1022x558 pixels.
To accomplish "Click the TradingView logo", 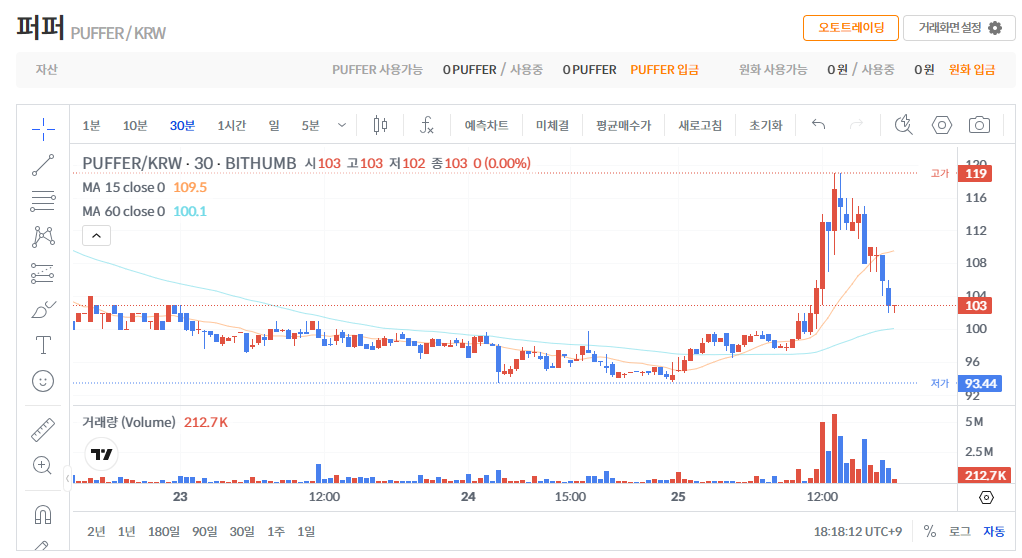I will [x=102, y=454].
